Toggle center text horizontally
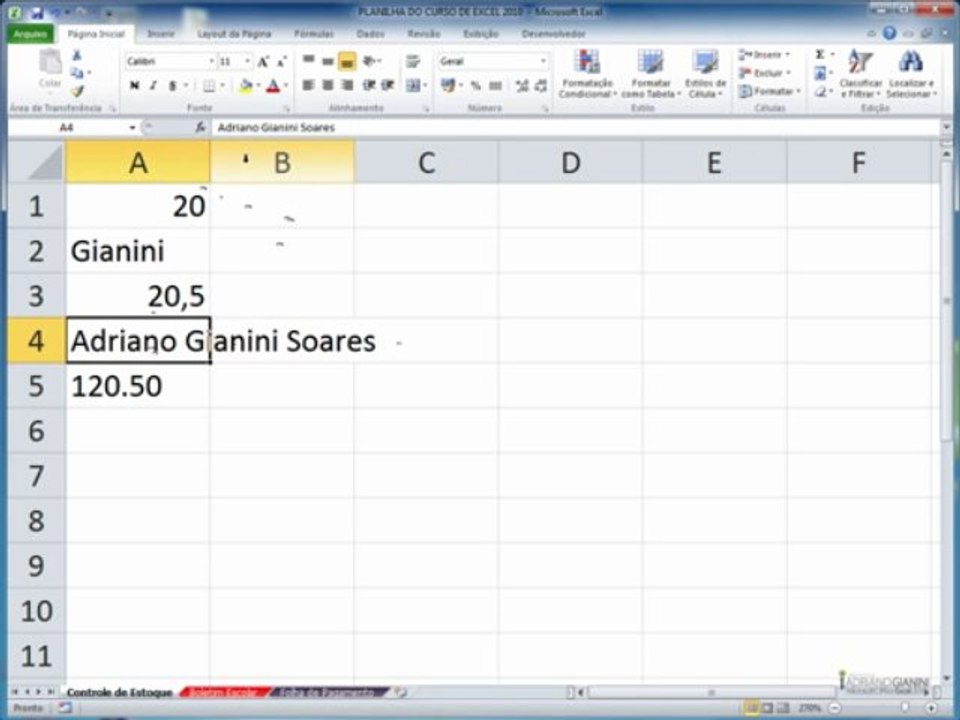The height and width of the screenshot is (720, 960). (328, 85)
